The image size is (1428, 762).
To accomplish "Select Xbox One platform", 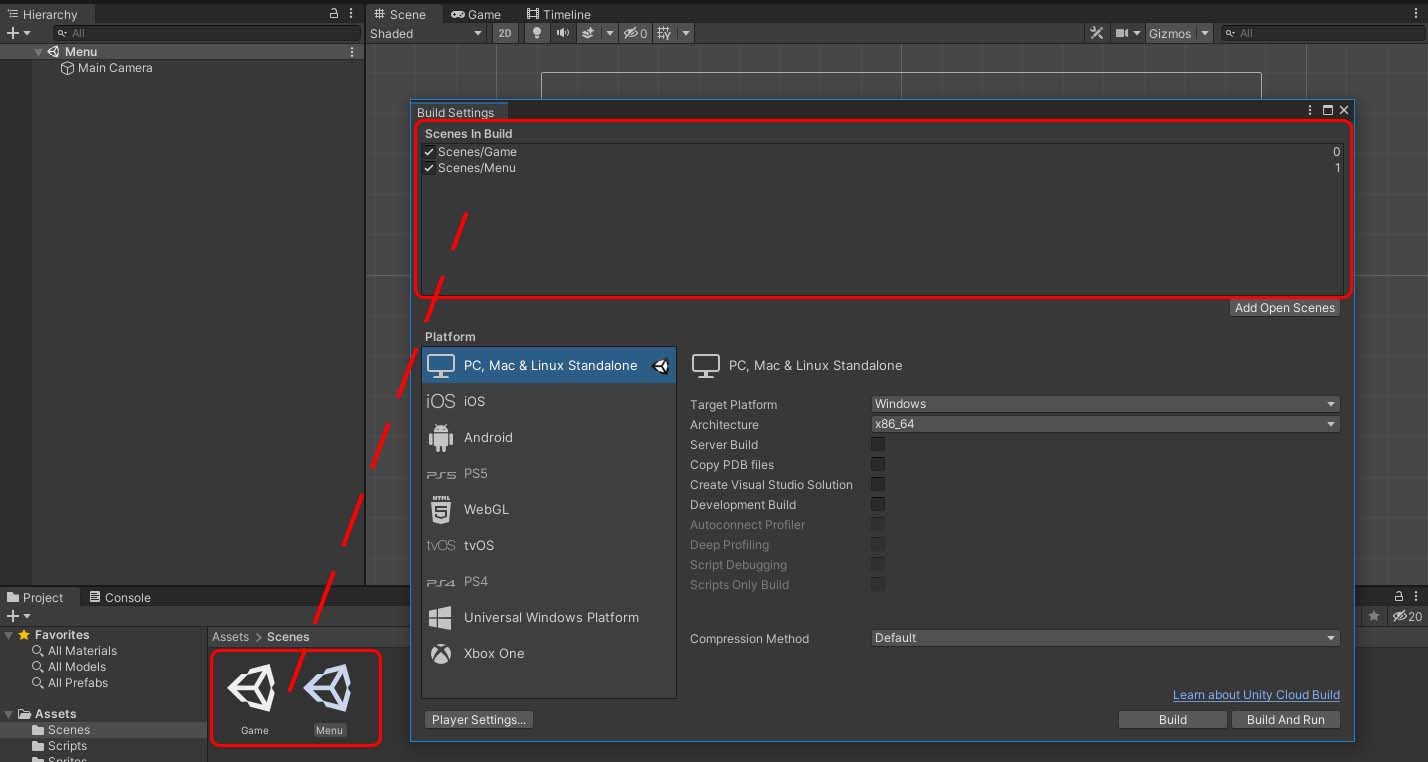I will pos(549,653).
